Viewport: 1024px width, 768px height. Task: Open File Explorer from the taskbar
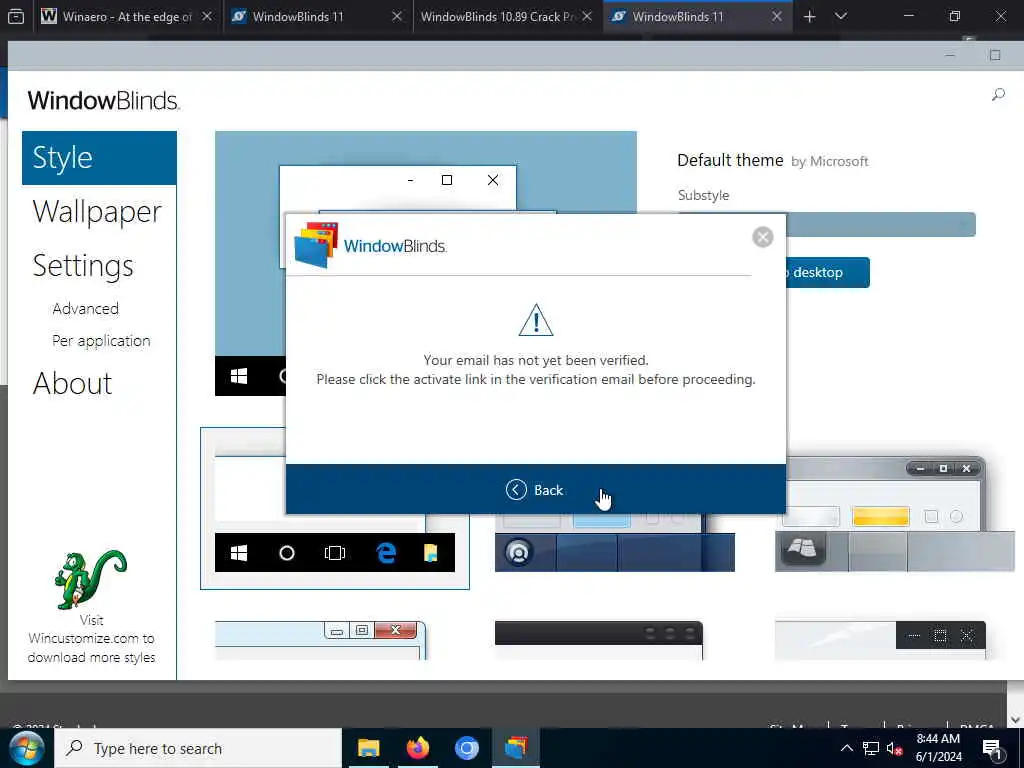pyautogui.click(x=368, y=748)
